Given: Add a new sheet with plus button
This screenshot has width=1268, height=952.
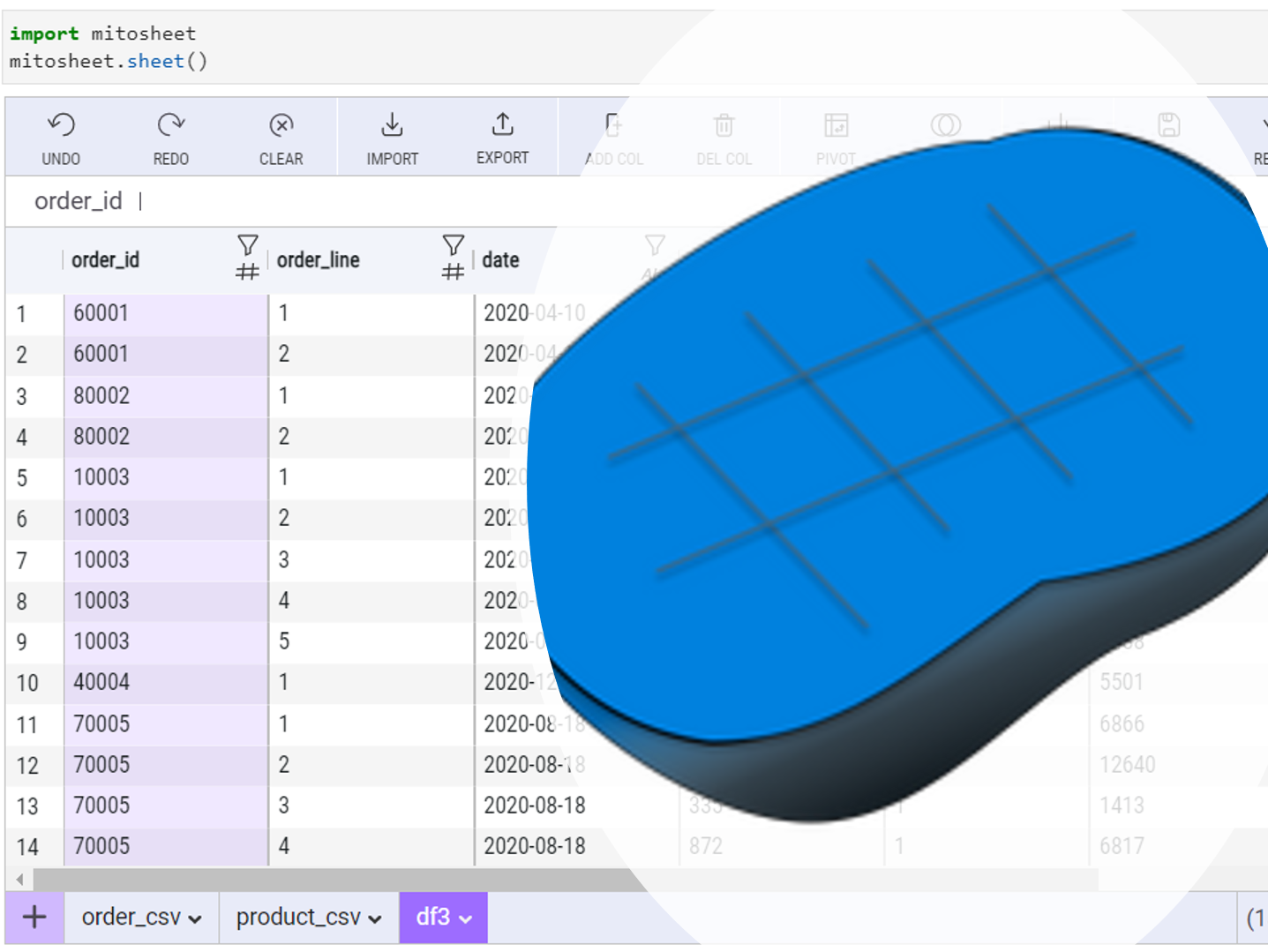Looking at the screenshot, I should tap(34, 918).
